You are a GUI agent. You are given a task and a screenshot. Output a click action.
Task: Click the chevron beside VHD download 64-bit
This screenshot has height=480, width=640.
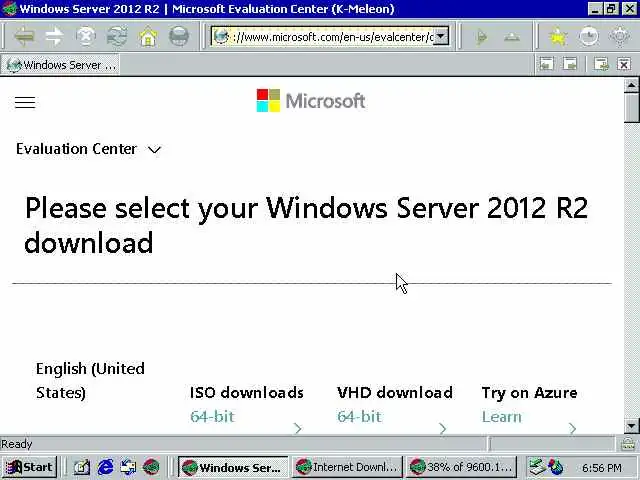pyautogui.click(x=442, y=428)
